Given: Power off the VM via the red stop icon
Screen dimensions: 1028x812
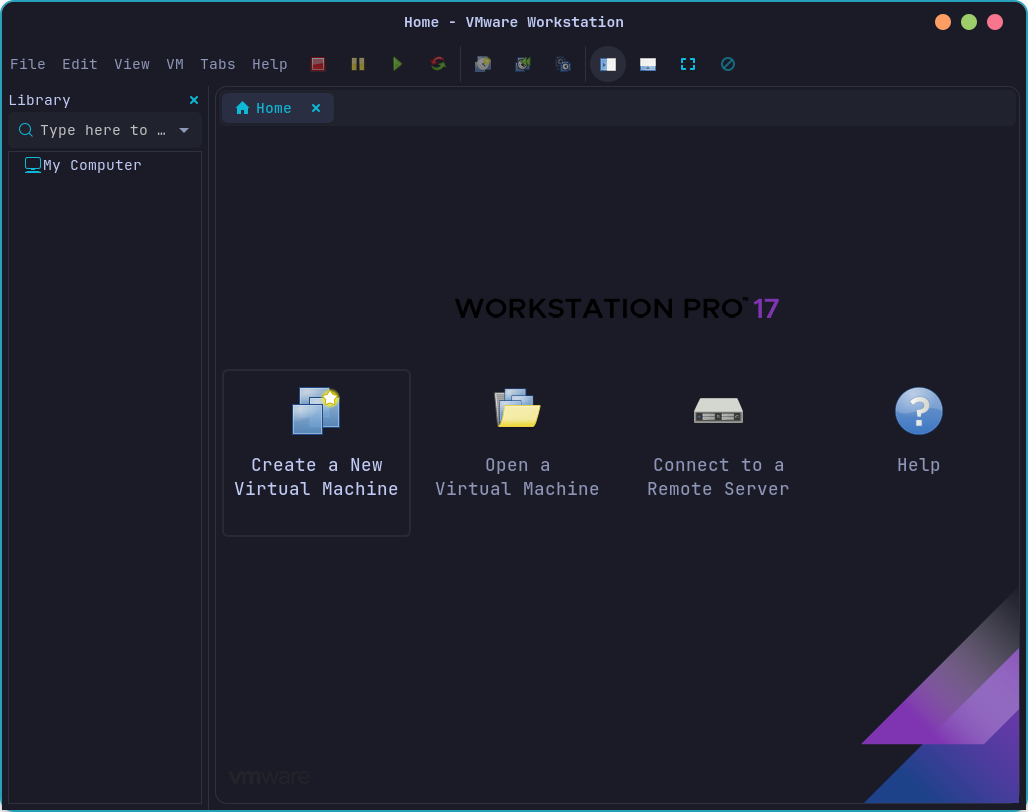Looking at the screenshot, I should (x=318, y=63).
